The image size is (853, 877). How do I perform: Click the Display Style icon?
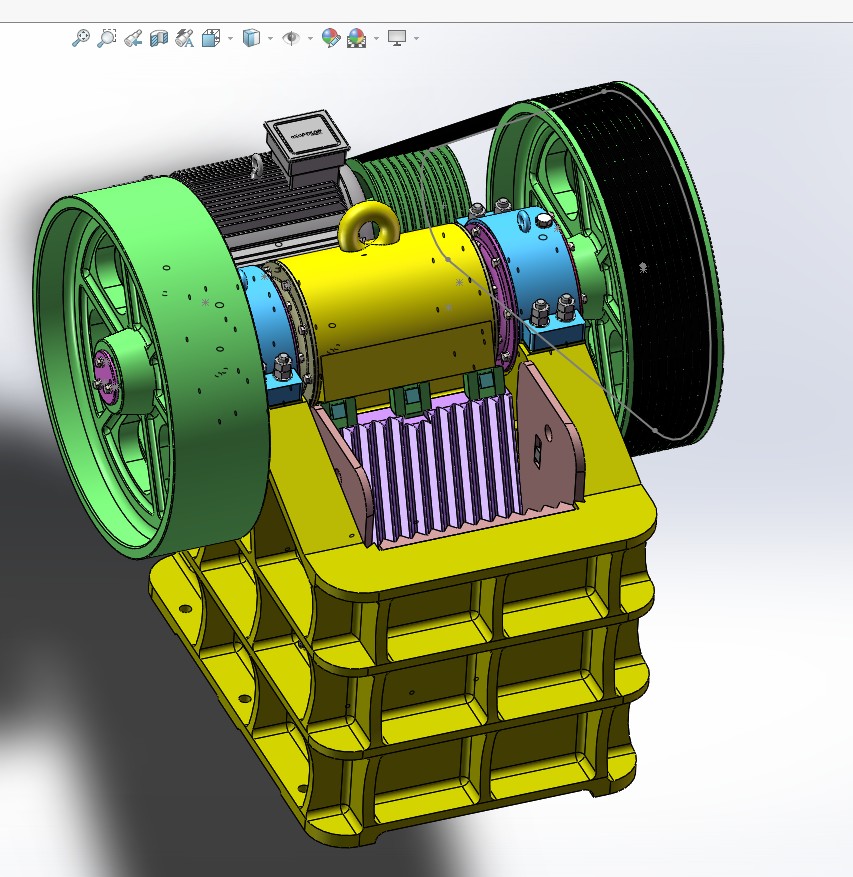(251, 38)
